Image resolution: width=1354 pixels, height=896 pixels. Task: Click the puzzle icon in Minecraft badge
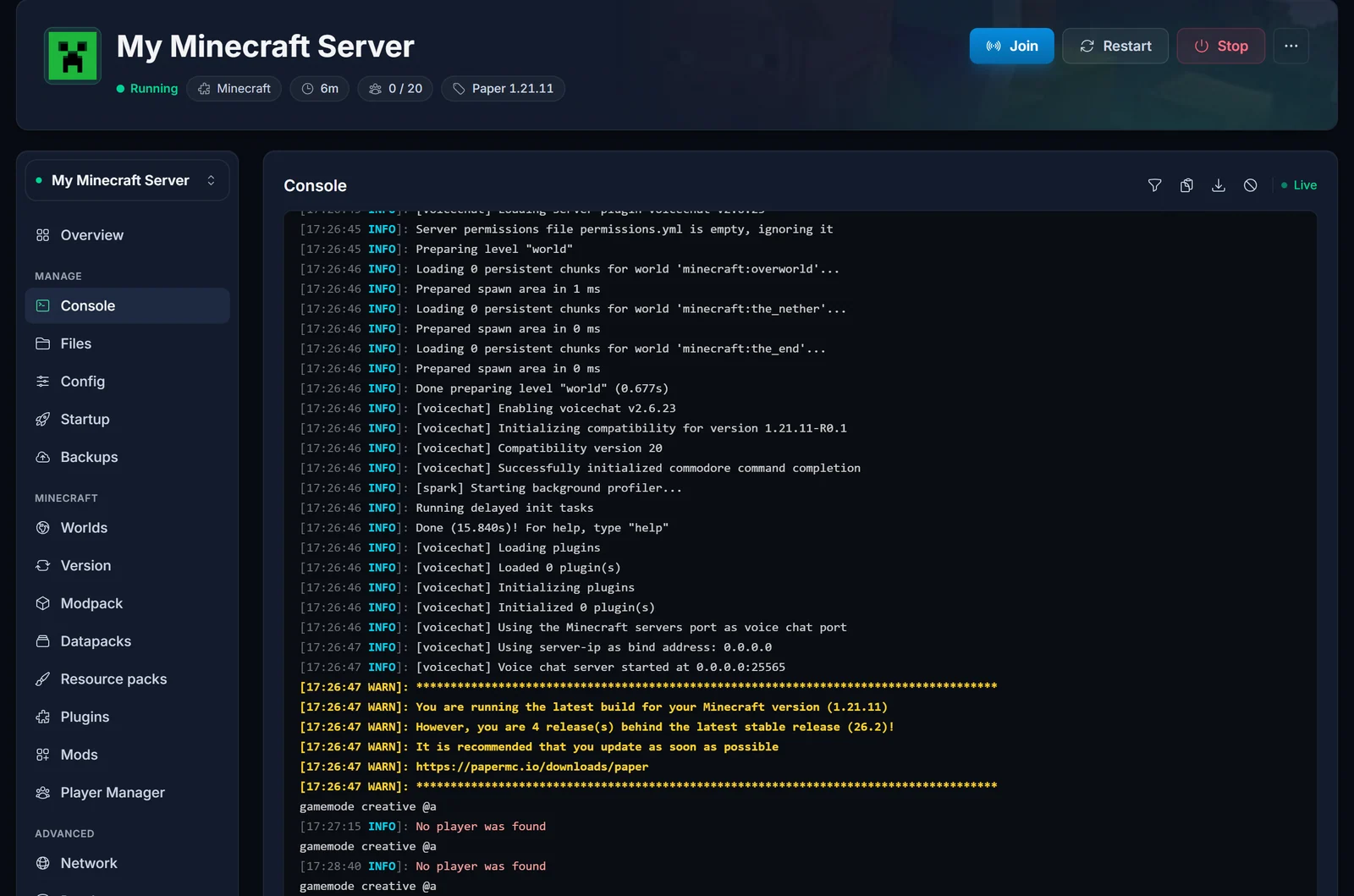[x=204, y=89]
